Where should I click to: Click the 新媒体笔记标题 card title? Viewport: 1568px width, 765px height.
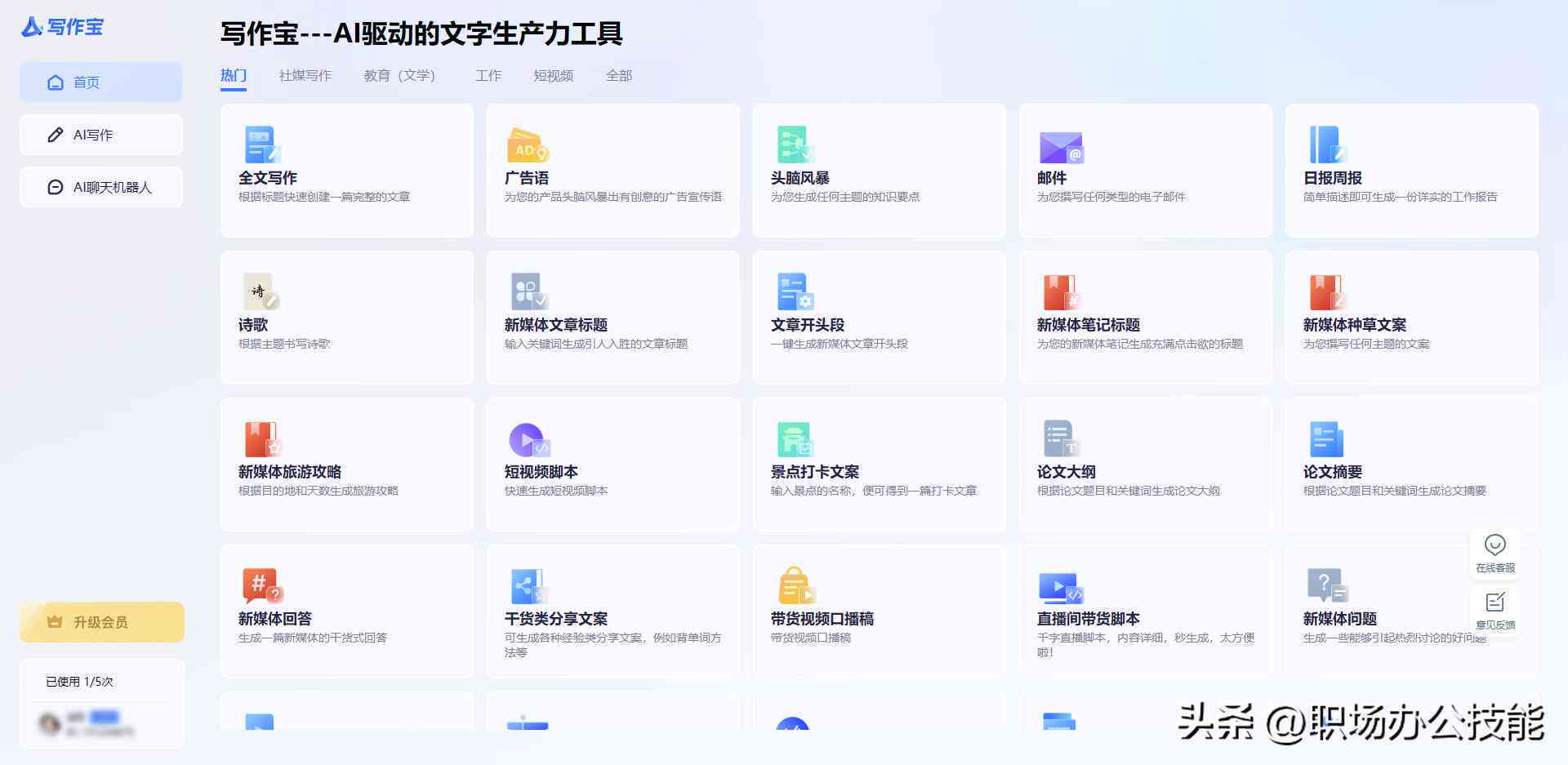1089,325
